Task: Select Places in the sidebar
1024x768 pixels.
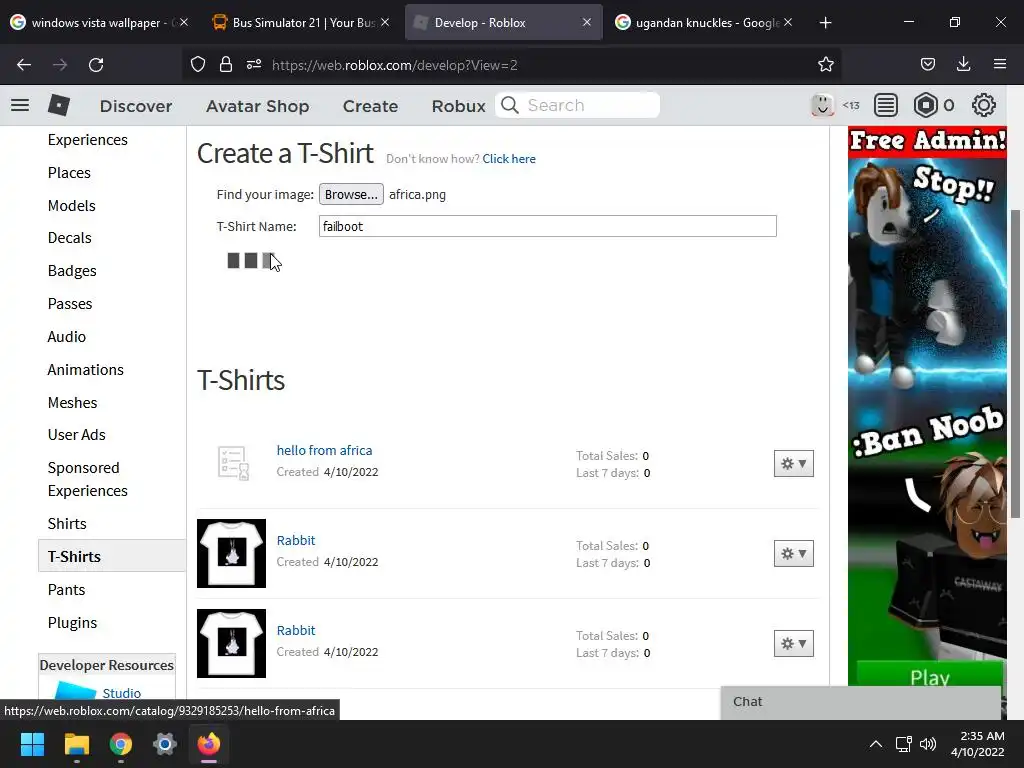Action: [x=69, y=172]
